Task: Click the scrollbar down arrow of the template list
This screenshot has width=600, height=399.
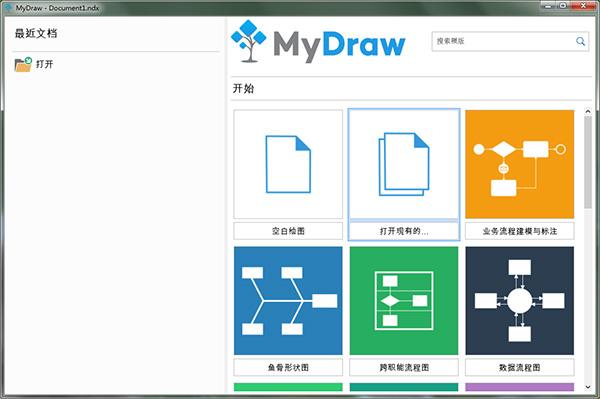Action: (x=588, y=387)
